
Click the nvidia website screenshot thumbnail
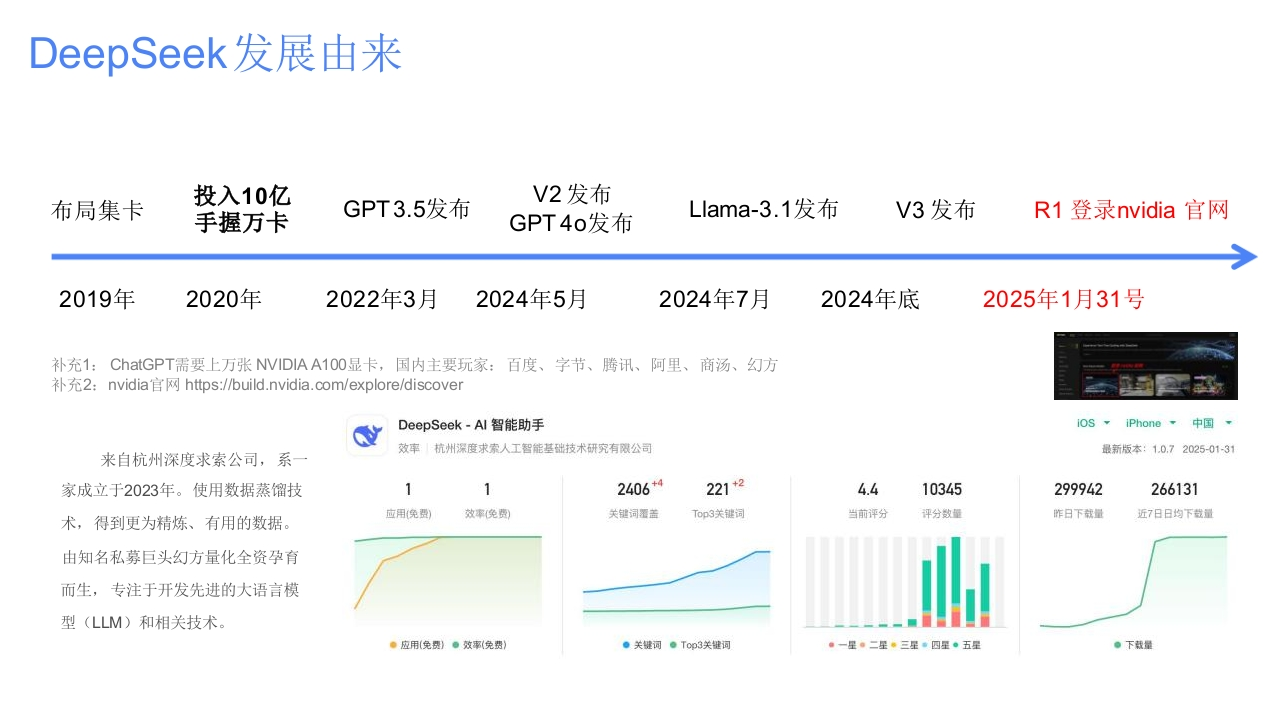[1145, 366]
